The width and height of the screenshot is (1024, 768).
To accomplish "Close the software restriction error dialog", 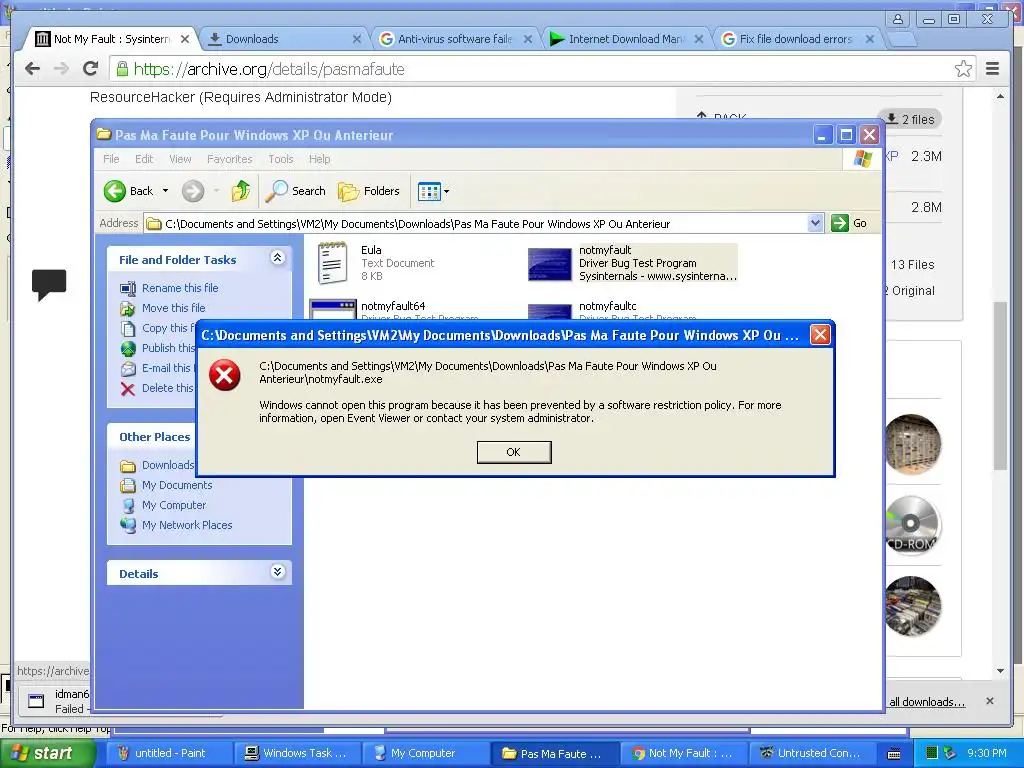I will click(820, 335).
